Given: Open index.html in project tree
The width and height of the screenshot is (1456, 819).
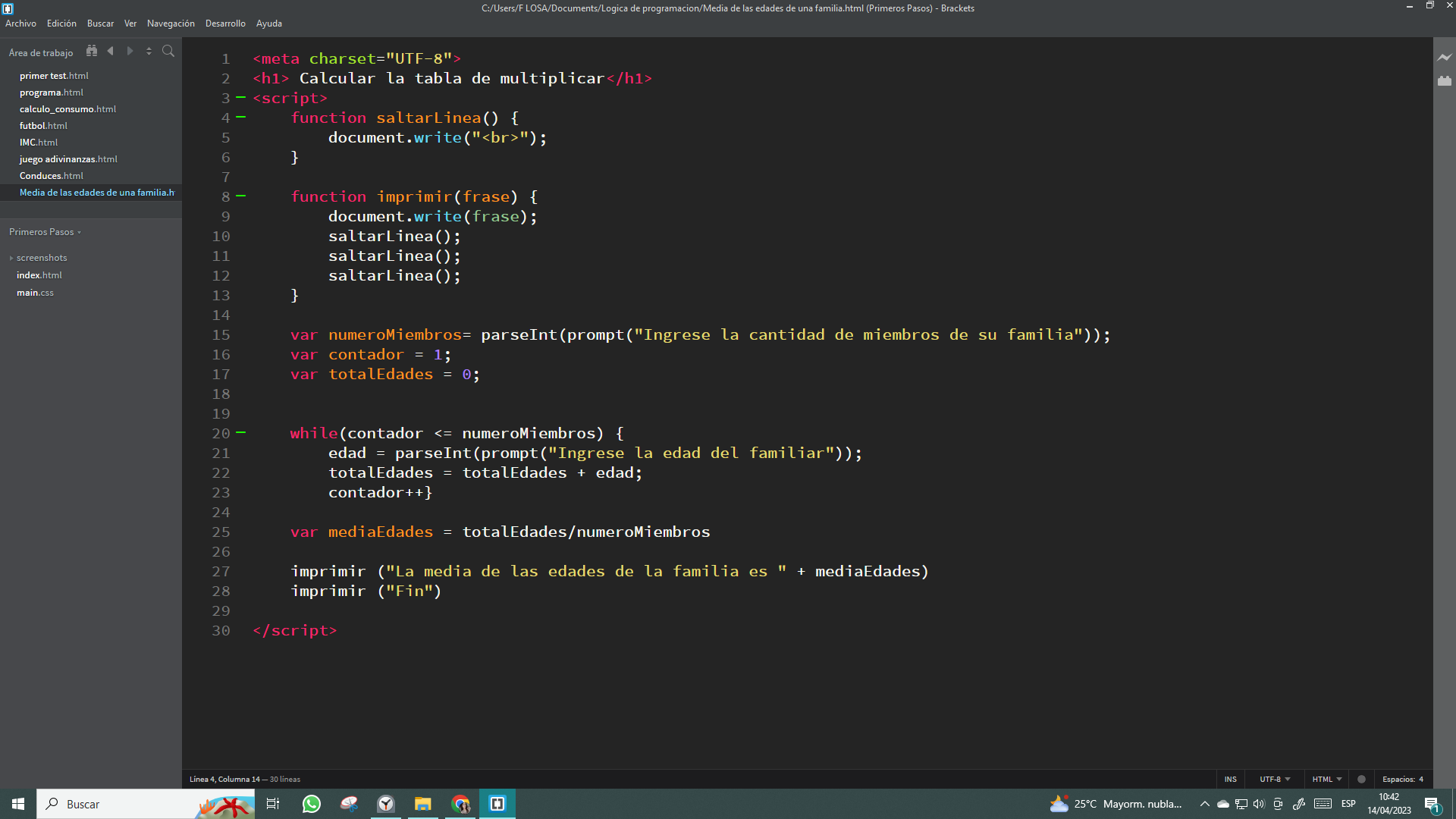Looking at the screenshot, I should point(39,275).
